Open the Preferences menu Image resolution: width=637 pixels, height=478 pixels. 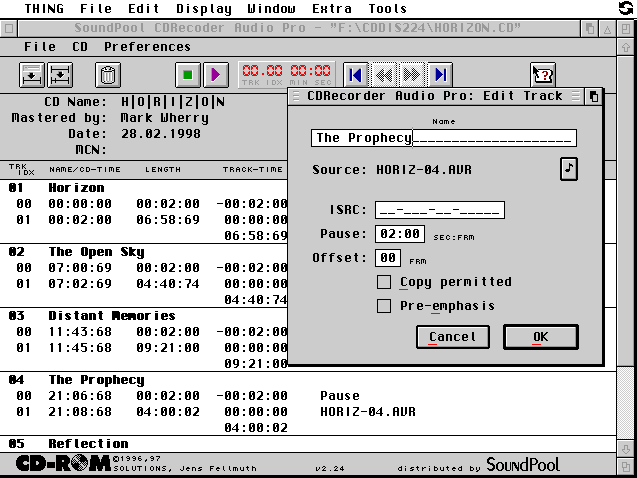click(x=147, y=47)
